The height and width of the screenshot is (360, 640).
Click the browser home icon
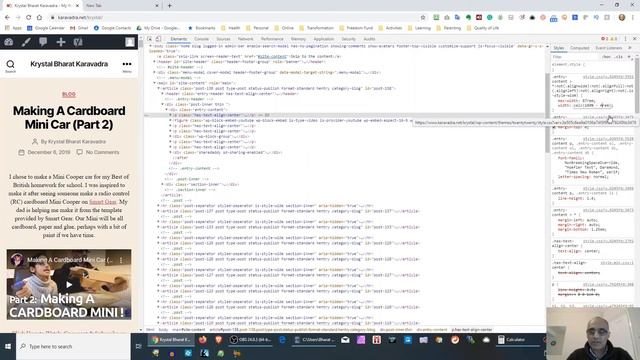pos(39,18)
